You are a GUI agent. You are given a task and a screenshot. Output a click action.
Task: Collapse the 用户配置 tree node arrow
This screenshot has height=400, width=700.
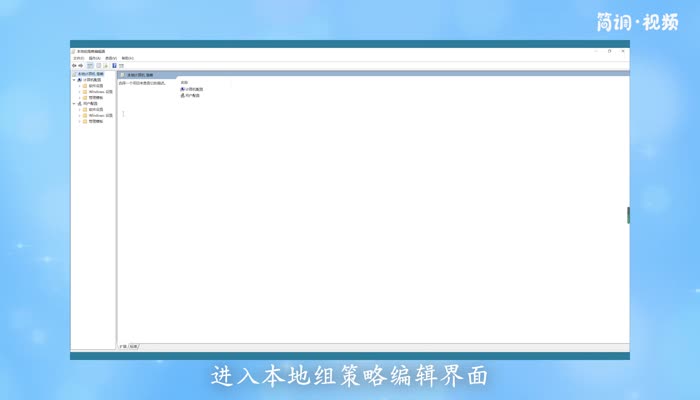[x=74, y=103]
